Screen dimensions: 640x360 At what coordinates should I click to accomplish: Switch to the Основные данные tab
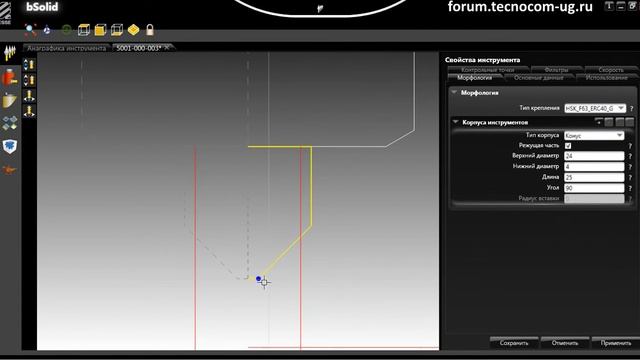[539, 78]
